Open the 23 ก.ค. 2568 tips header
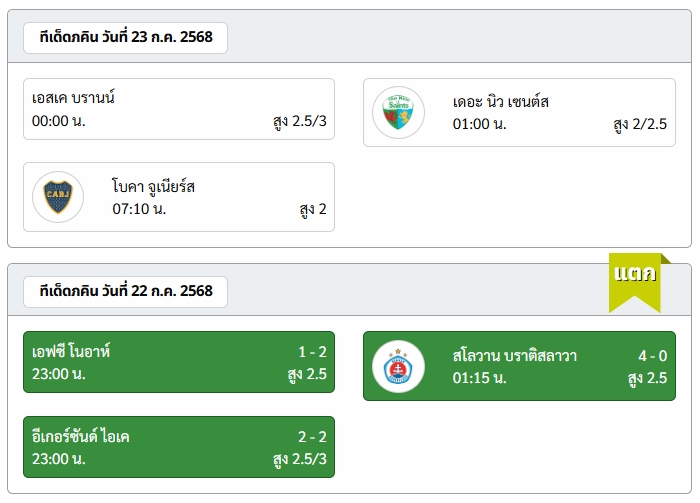The image size is (700, 503). pos(125,37)
